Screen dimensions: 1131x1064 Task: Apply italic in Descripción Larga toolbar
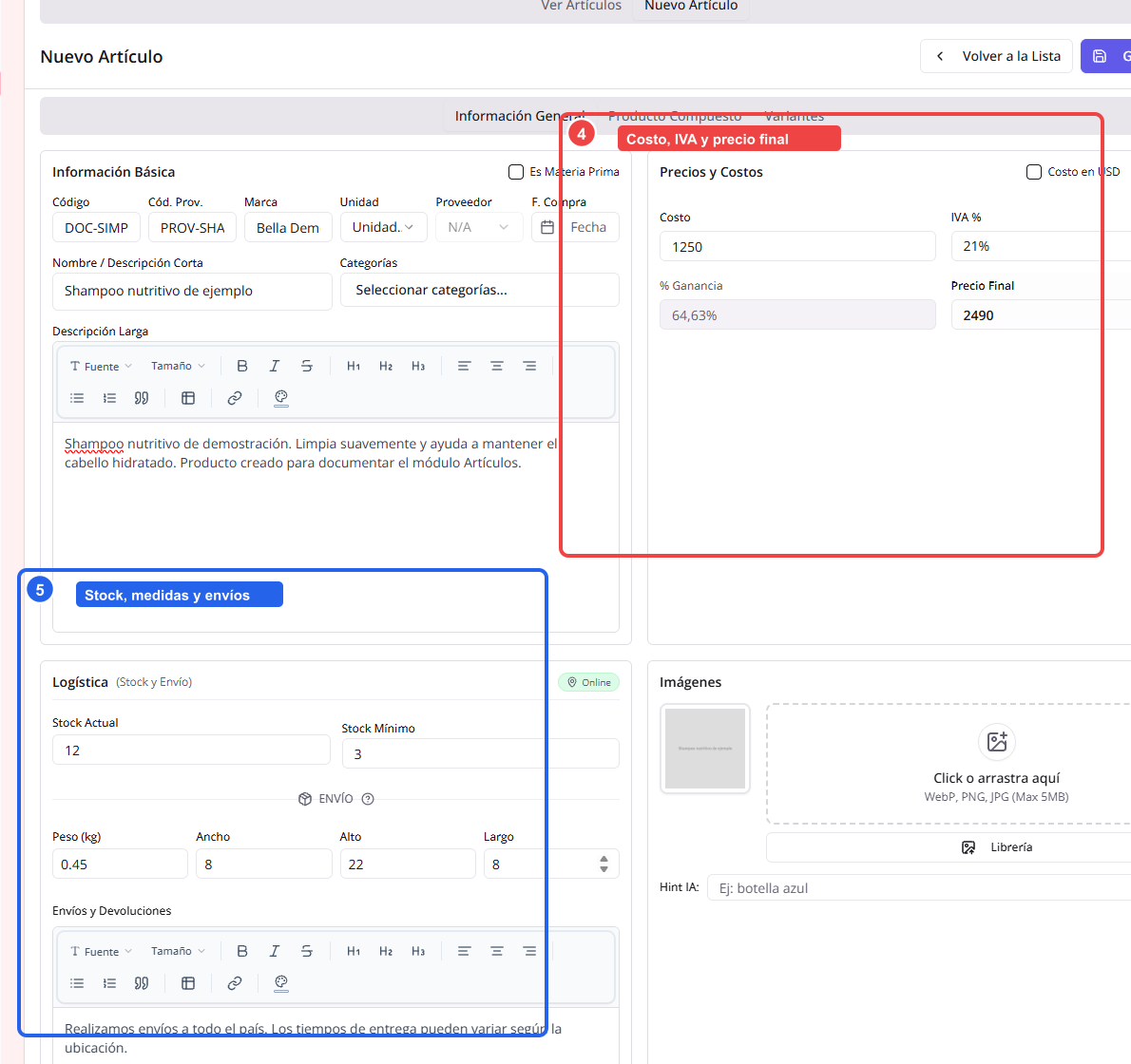(274, 366)
